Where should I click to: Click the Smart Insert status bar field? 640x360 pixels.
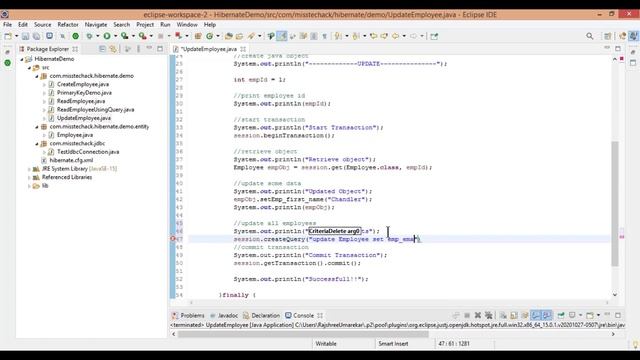pyautogui.click(x=393, y=344)
